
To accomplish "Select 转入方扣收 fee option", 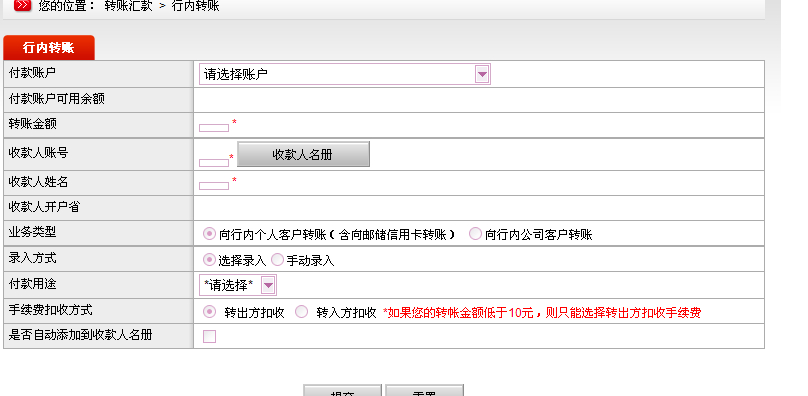I will [x=301, y=312].
